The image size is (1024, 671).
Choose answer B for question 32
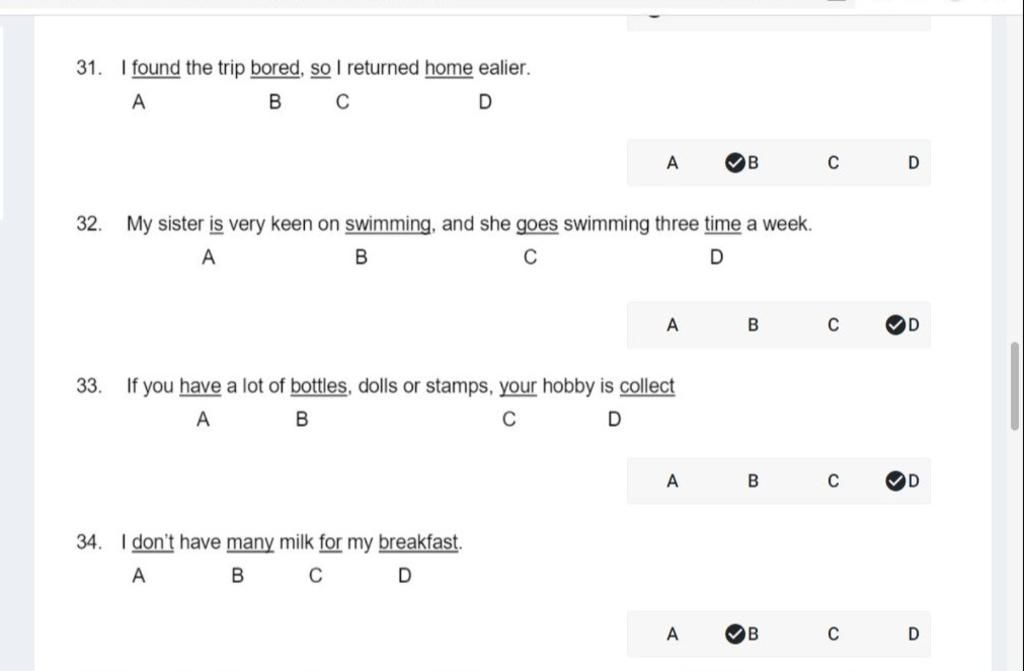752,325
